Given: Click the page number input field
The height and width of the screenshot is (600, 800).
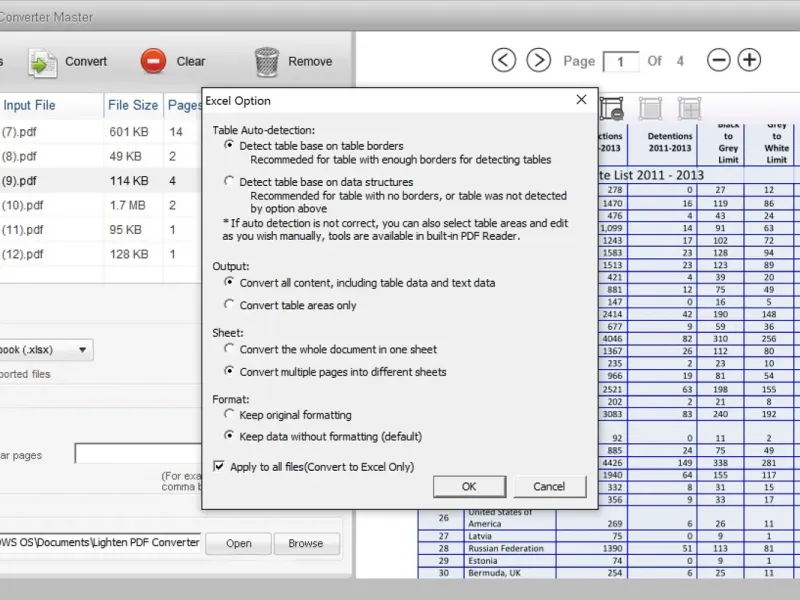Looking at the screenshot, I should pyautogui.click(x=620, y=62).
